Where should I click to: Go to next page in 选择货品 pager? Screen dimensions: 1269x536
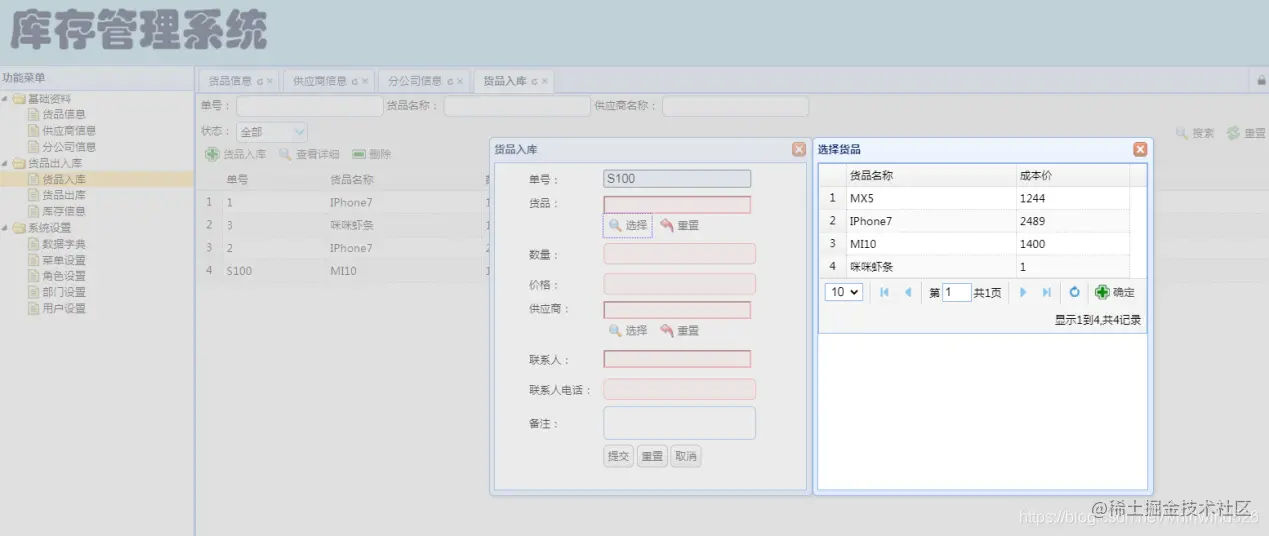coord(1022,292)
